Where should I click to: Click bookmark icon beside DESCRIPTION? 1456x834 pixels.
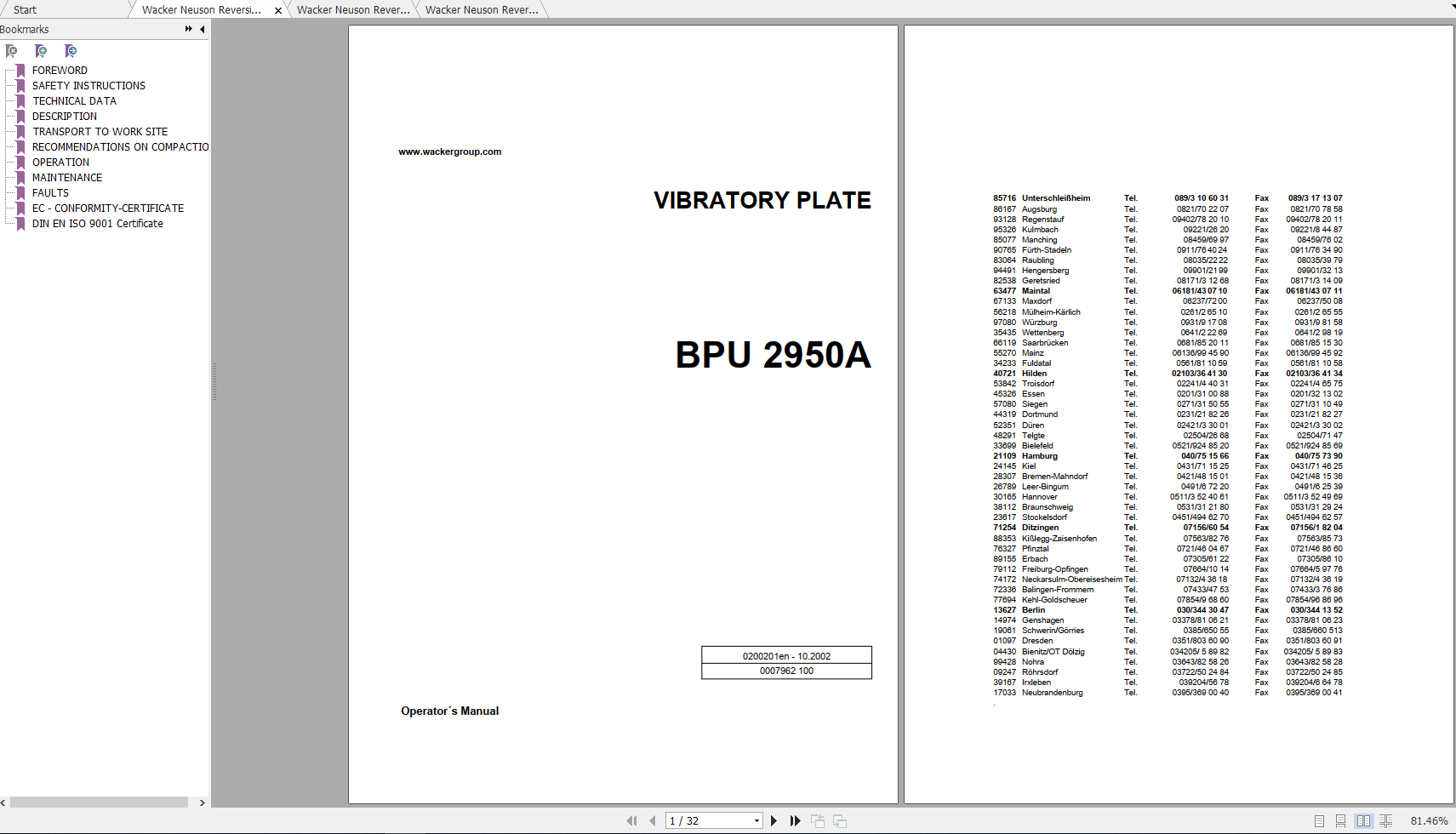[20, 117]
